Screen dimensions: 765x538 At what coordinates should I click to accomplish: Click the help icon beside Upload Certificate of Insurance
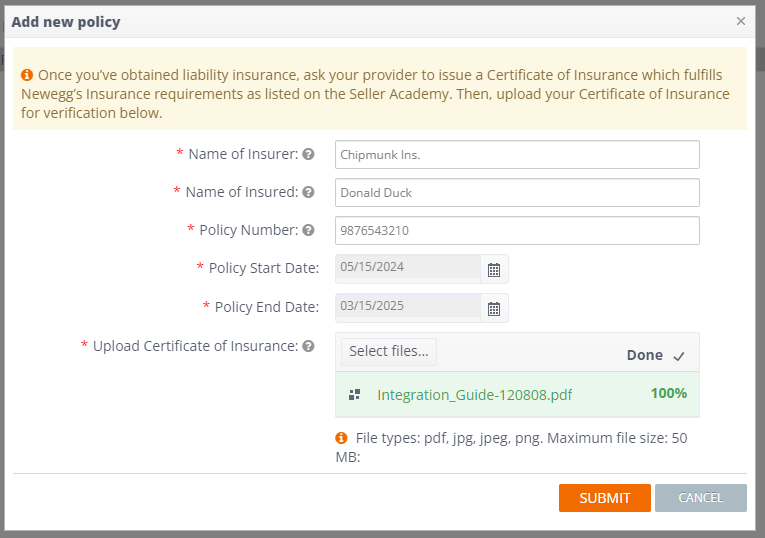pos(308,346)
